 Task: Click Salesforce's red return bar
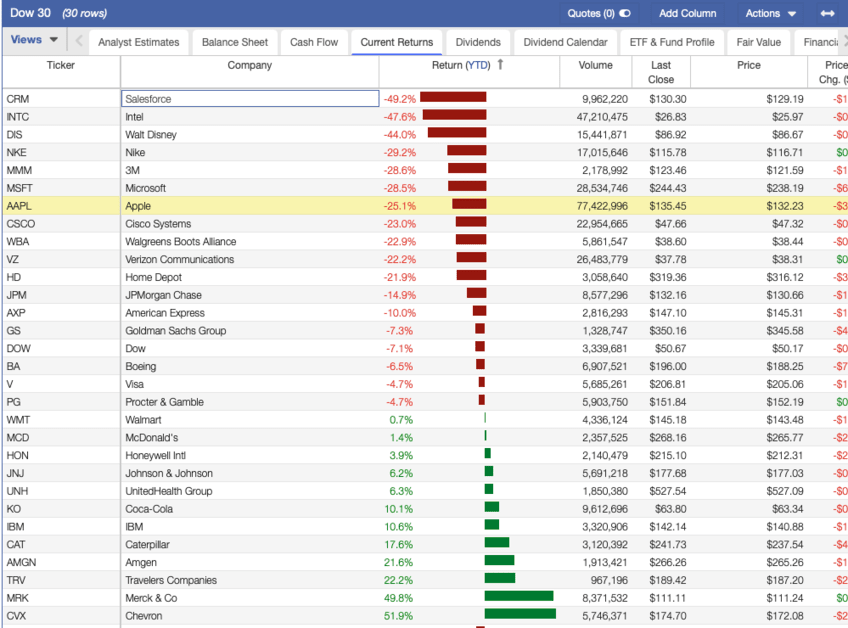(453, 97)
